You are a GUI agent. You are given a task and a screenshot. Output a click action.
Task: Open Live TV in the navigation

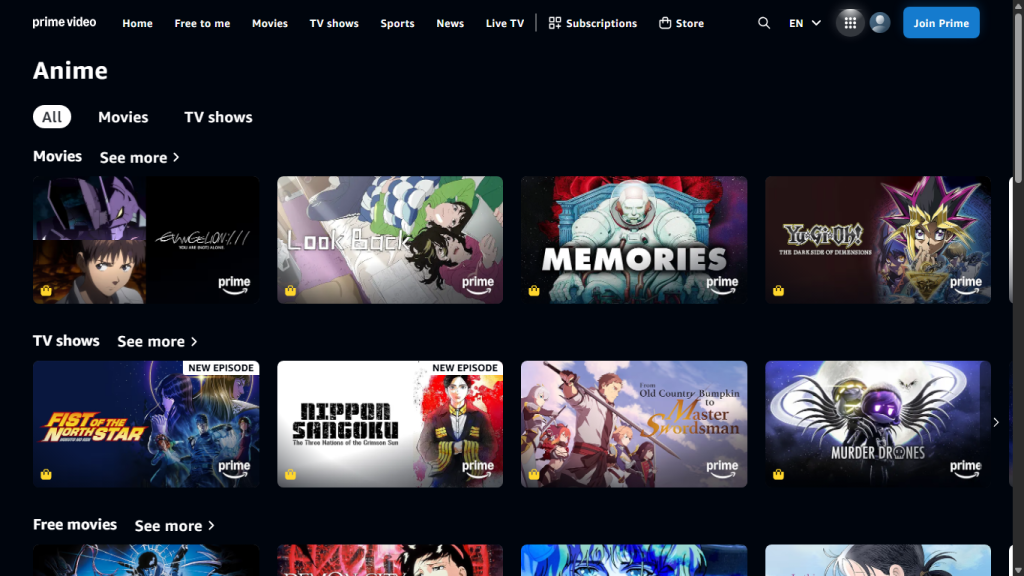coord(505,23)
